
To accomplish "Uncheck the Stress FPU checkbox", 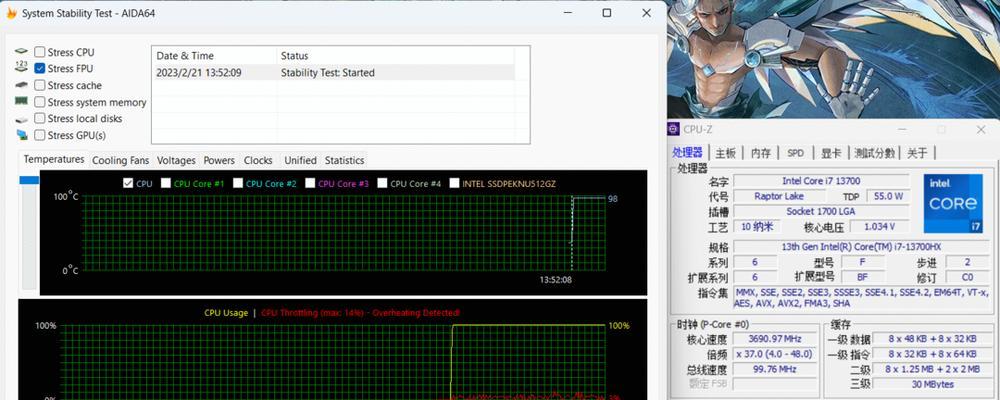I will coord(40,68).
